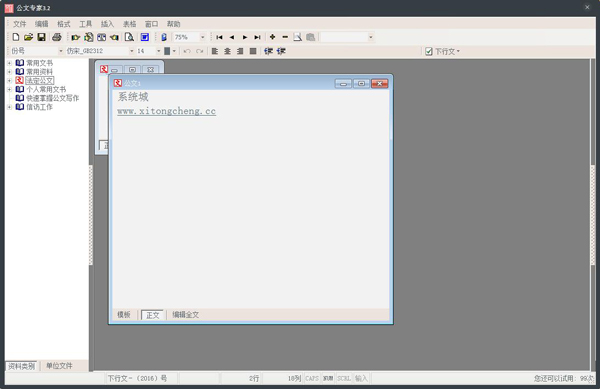Open the 帮助 menu
Image resolution: width=600 pixels, height=389 pixels.
pyautogui.click(x=173, y=24)
